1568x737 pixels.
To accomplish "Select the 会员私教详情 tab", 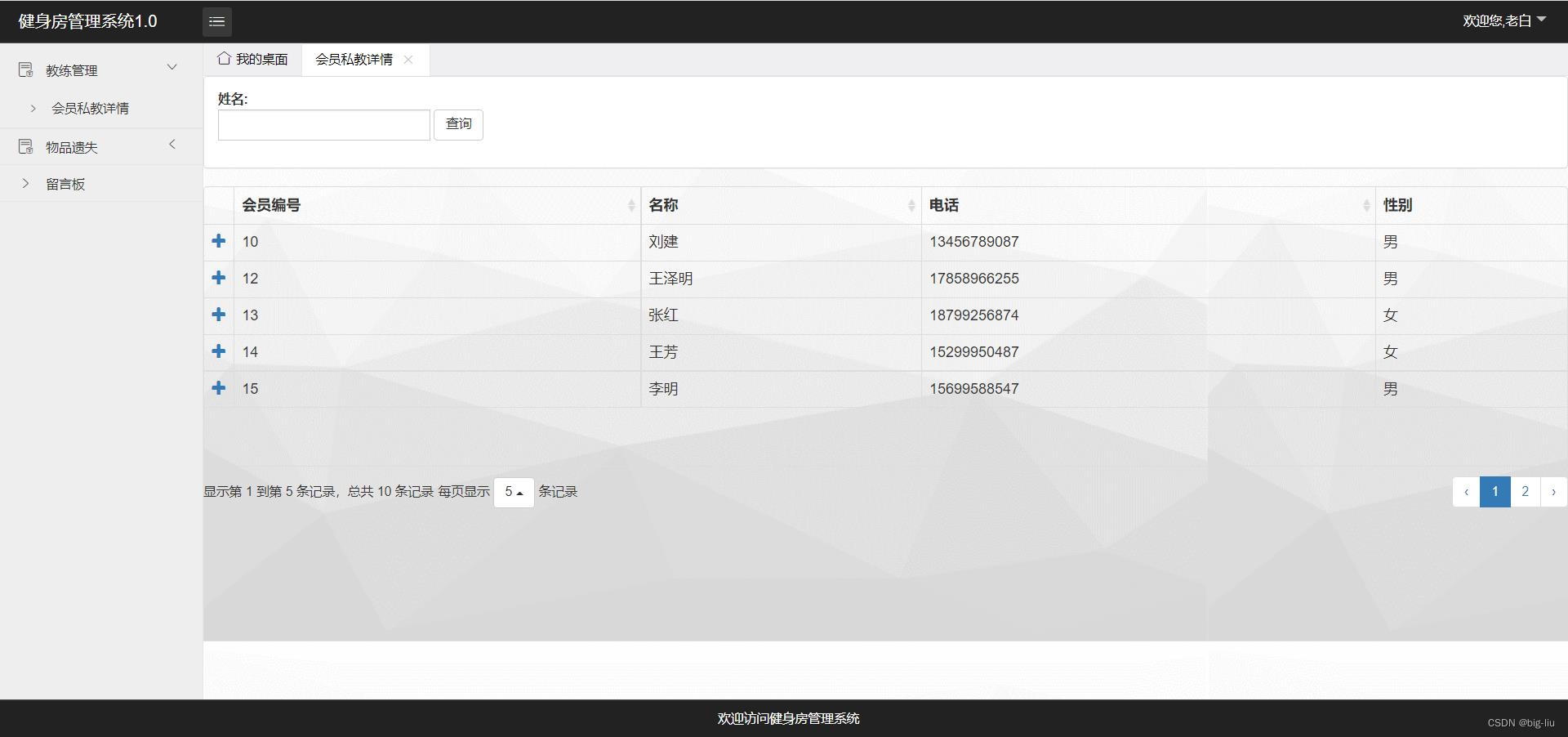I will (x=354, y=59).
